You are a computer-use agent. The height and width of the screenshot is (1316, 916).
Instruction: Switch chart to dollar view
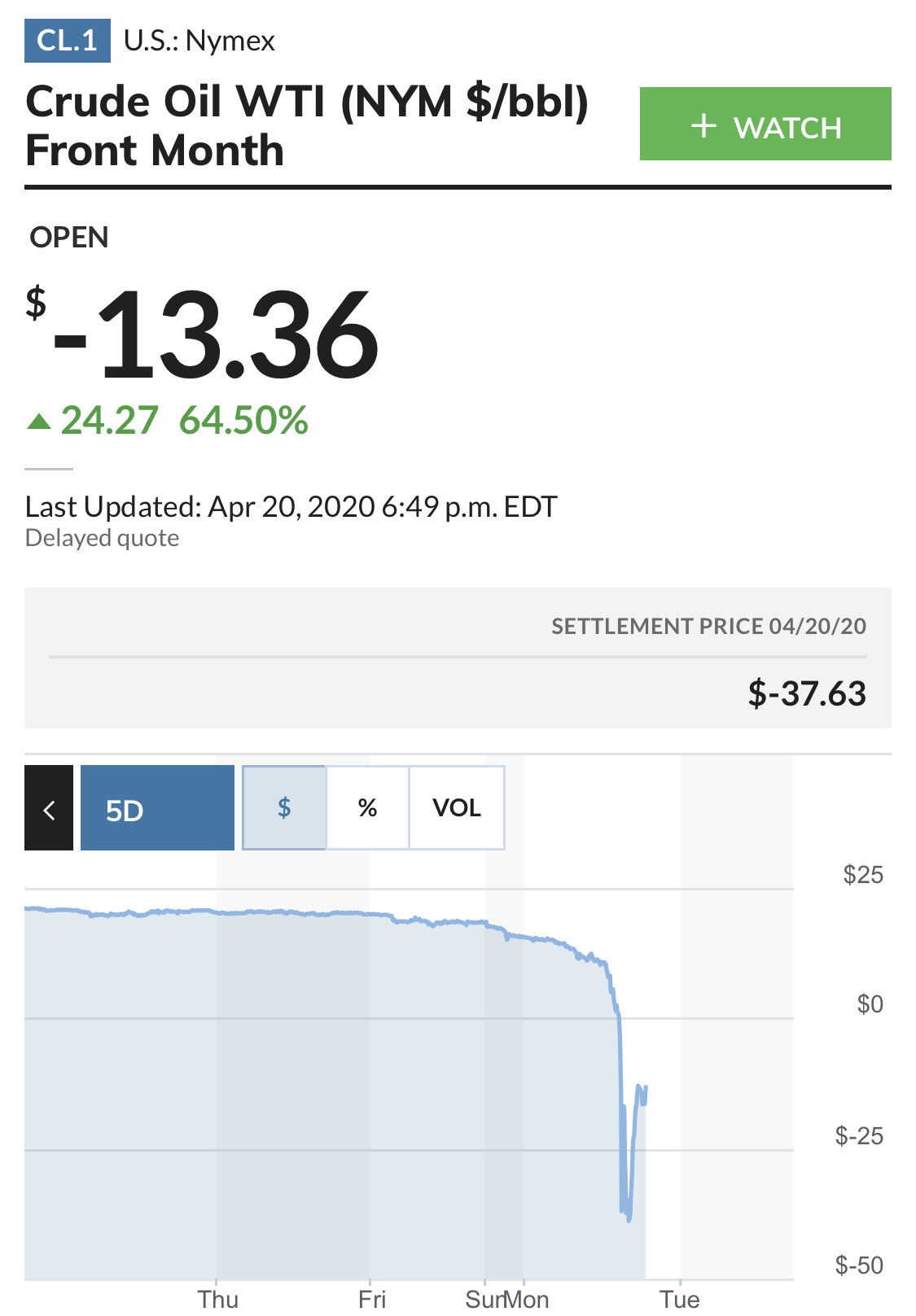coord(284,807)
